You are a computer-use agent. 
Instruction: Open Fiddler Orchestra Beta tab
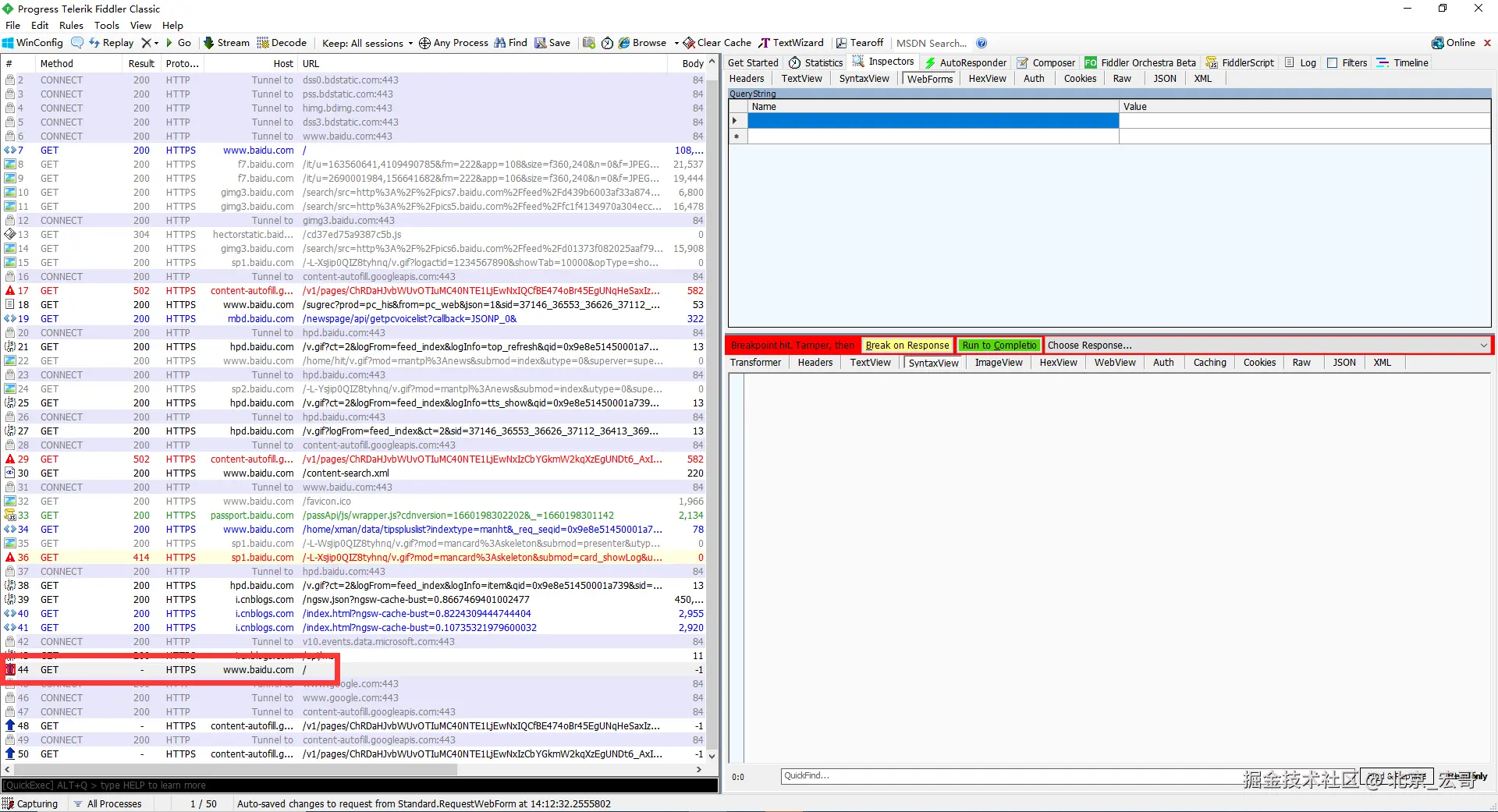1140,62
